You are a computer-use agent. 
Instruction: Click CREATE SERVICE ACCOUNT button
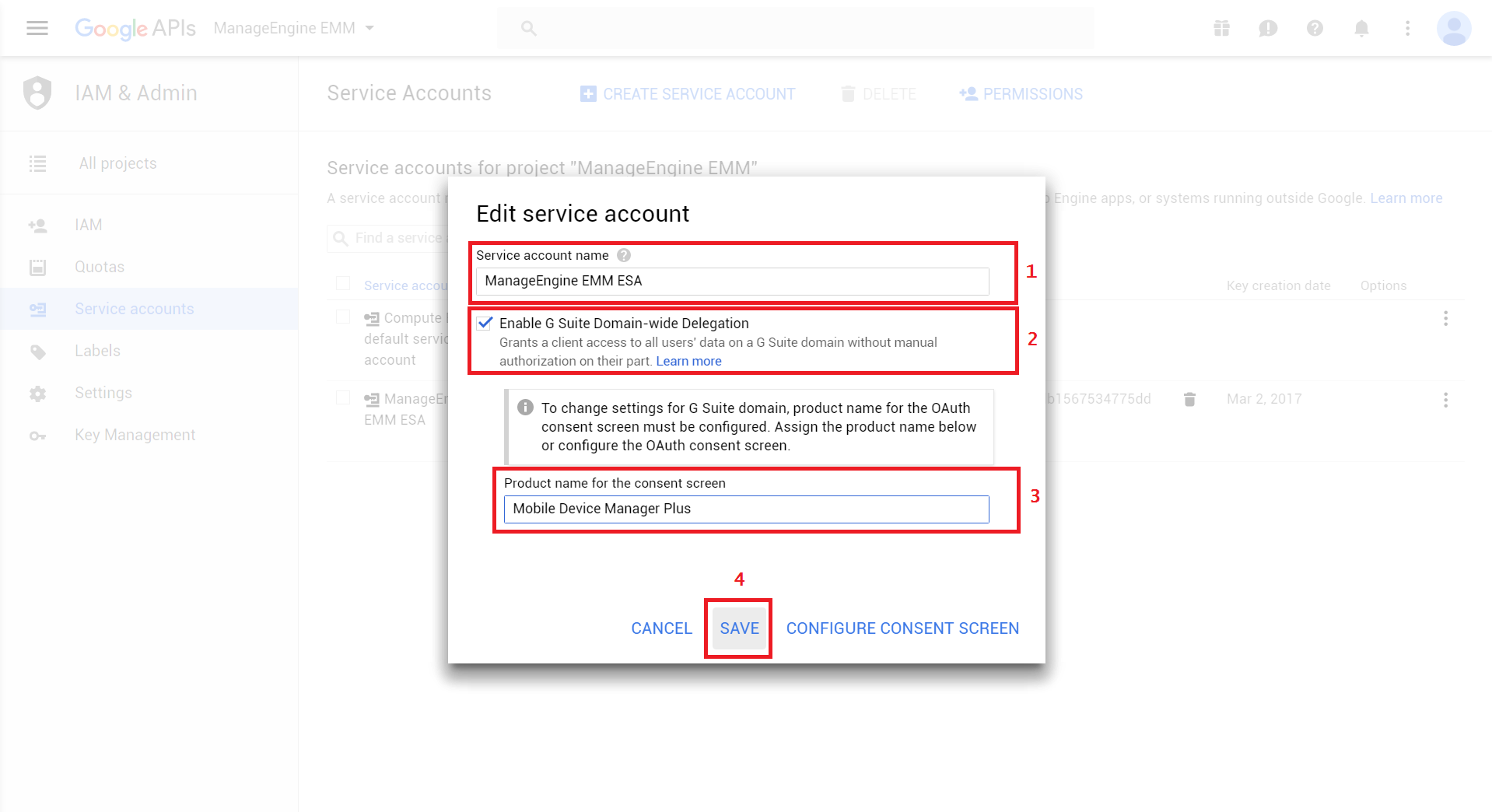tap(688, 94)
